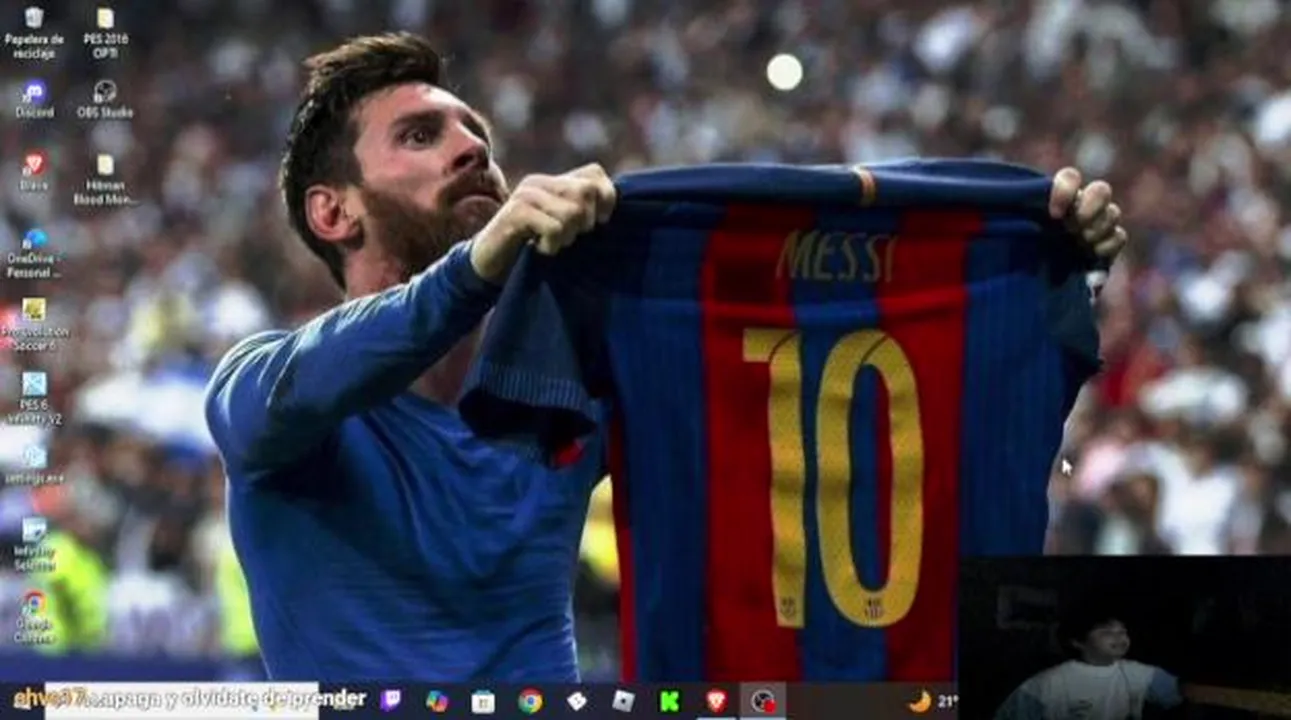Select the Papelera de reciclaje desktop icon
Image resolution: width=1291 pixels, height=720 pixels.
(x=34, y=32)
